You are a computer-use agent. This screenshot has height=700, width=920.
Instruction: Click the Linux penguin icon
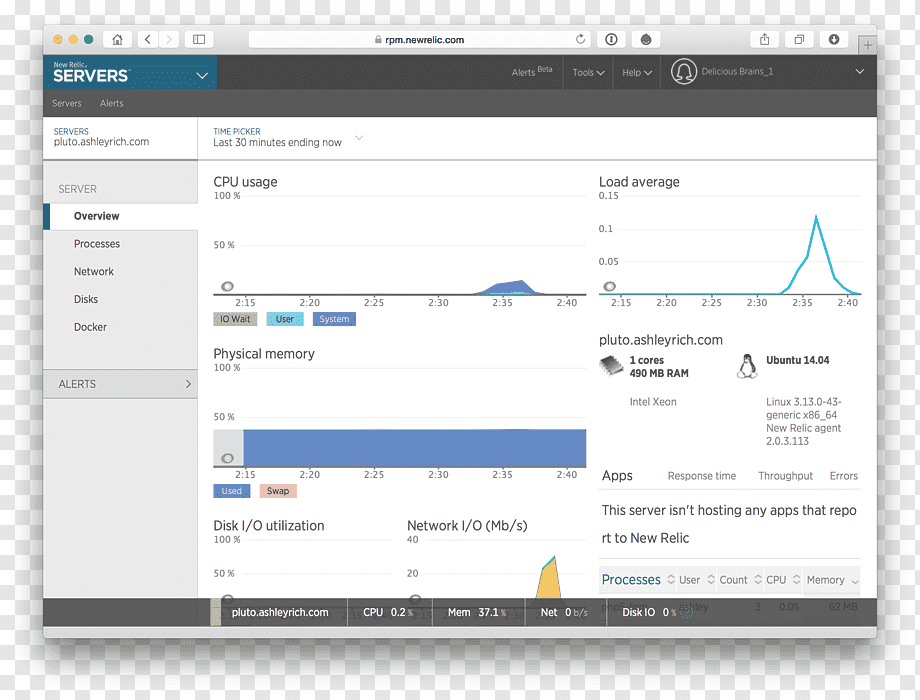pos(747,366)
